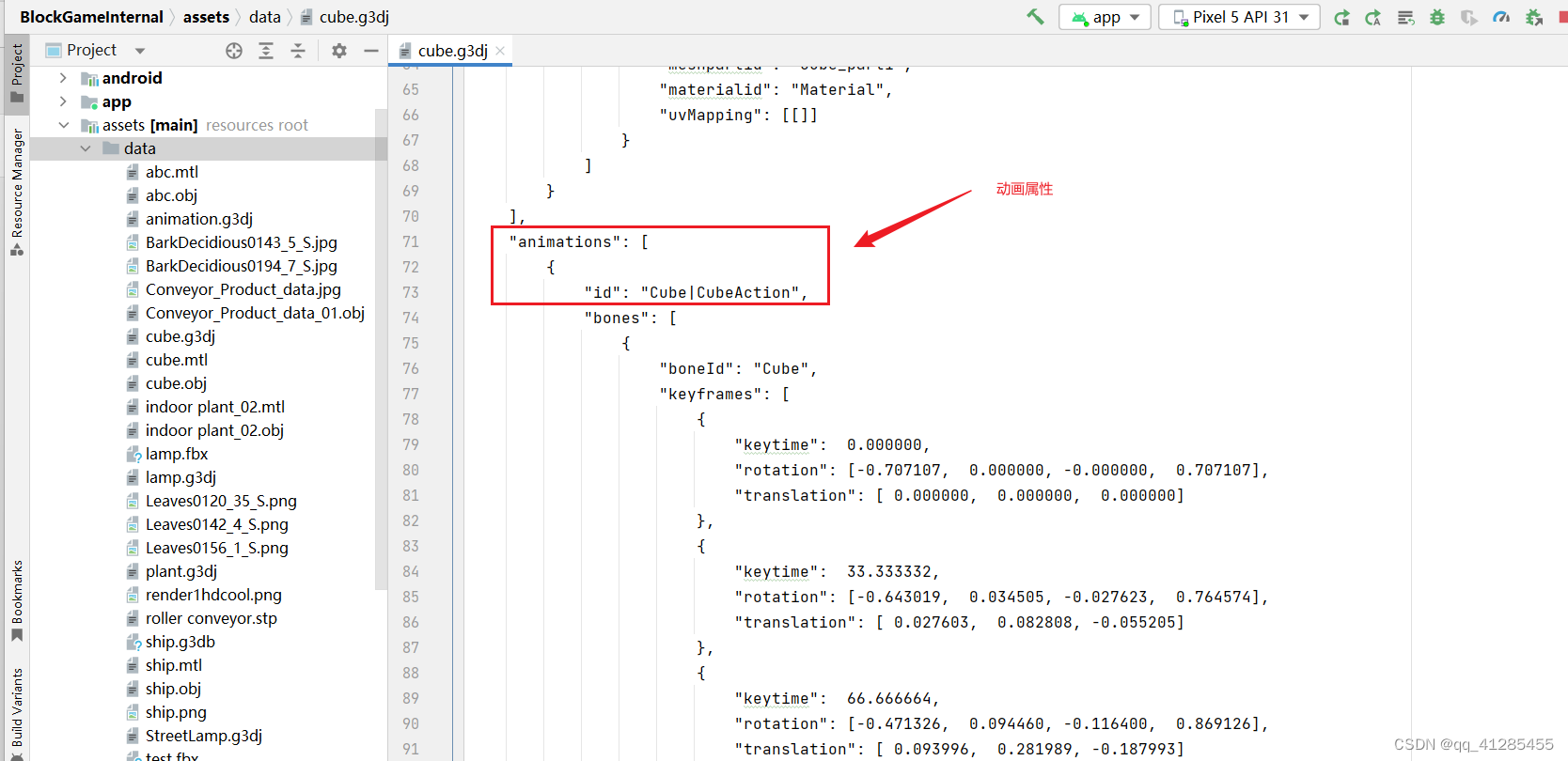The width and height of the screenshot is (1568, 761).
Task: Select abc.obj in the project tree
Action: click(x=171, y=195)
